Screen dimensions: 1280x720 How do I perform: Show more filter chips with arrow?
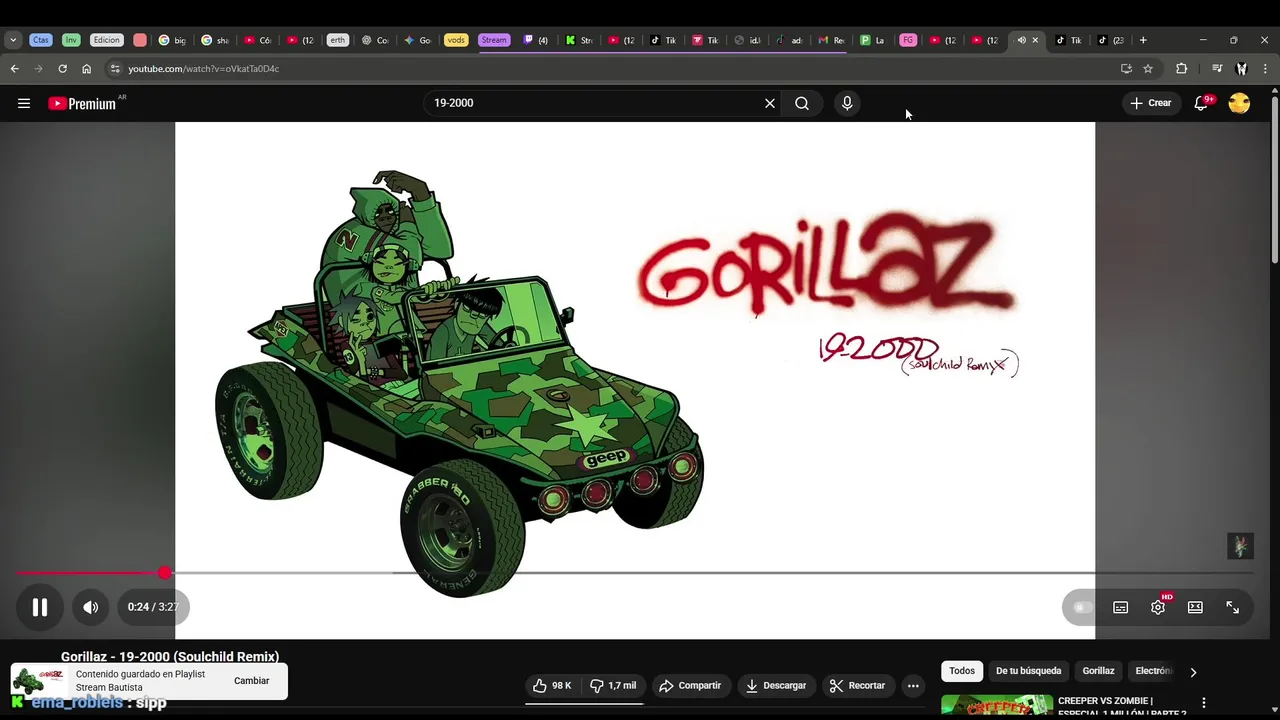pos(1193,672)
